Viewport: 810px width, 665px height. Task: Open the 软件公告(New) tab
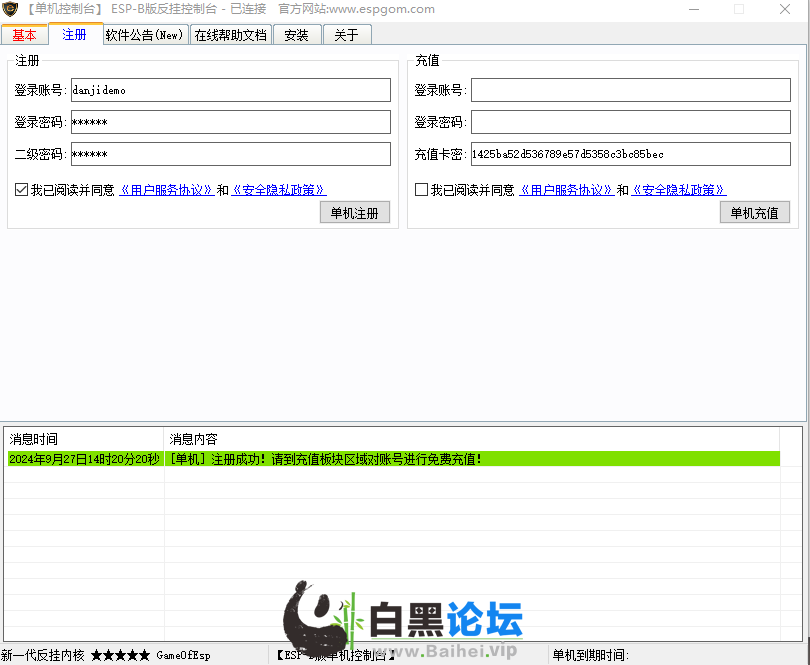coord(144,35)
